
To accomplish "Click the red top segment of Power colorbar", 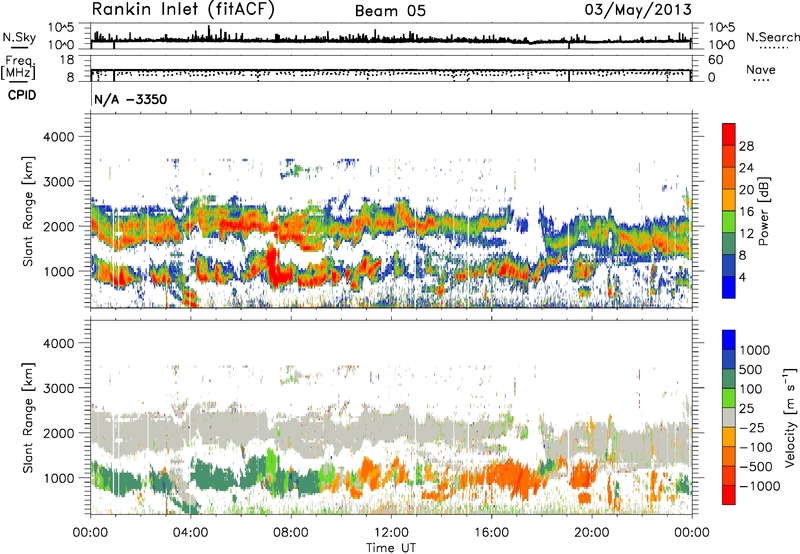I will click(x=729, y=135).
